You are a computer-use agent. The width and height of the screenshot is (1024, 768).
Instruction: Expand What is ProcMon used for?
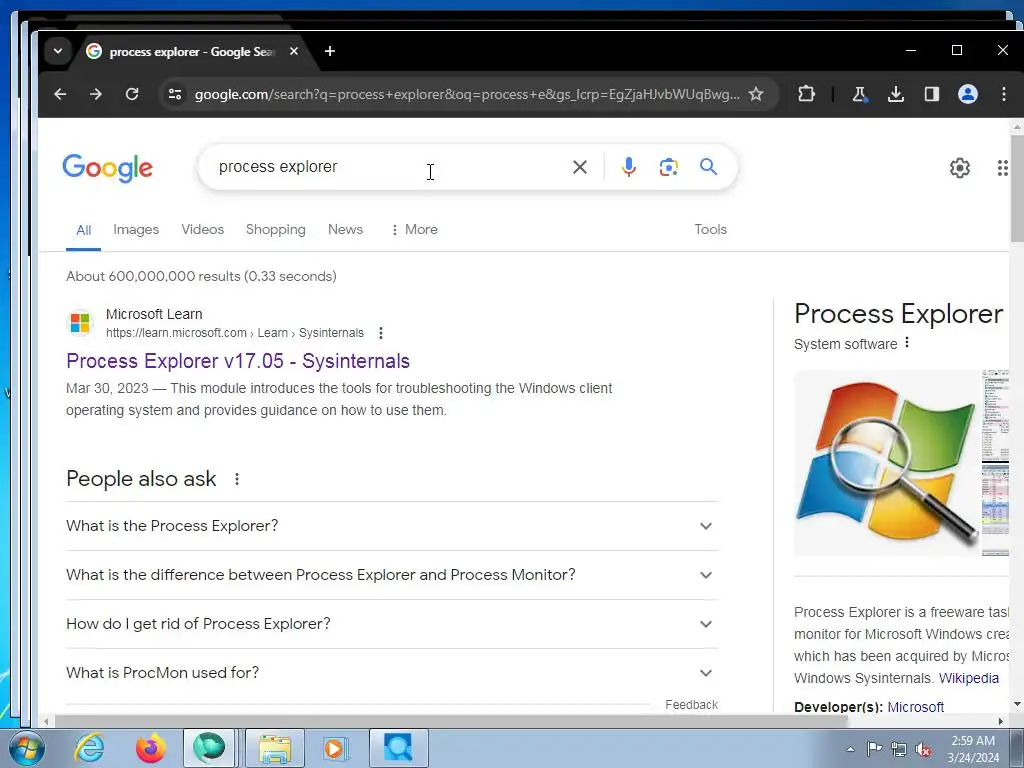click(392, 673)
